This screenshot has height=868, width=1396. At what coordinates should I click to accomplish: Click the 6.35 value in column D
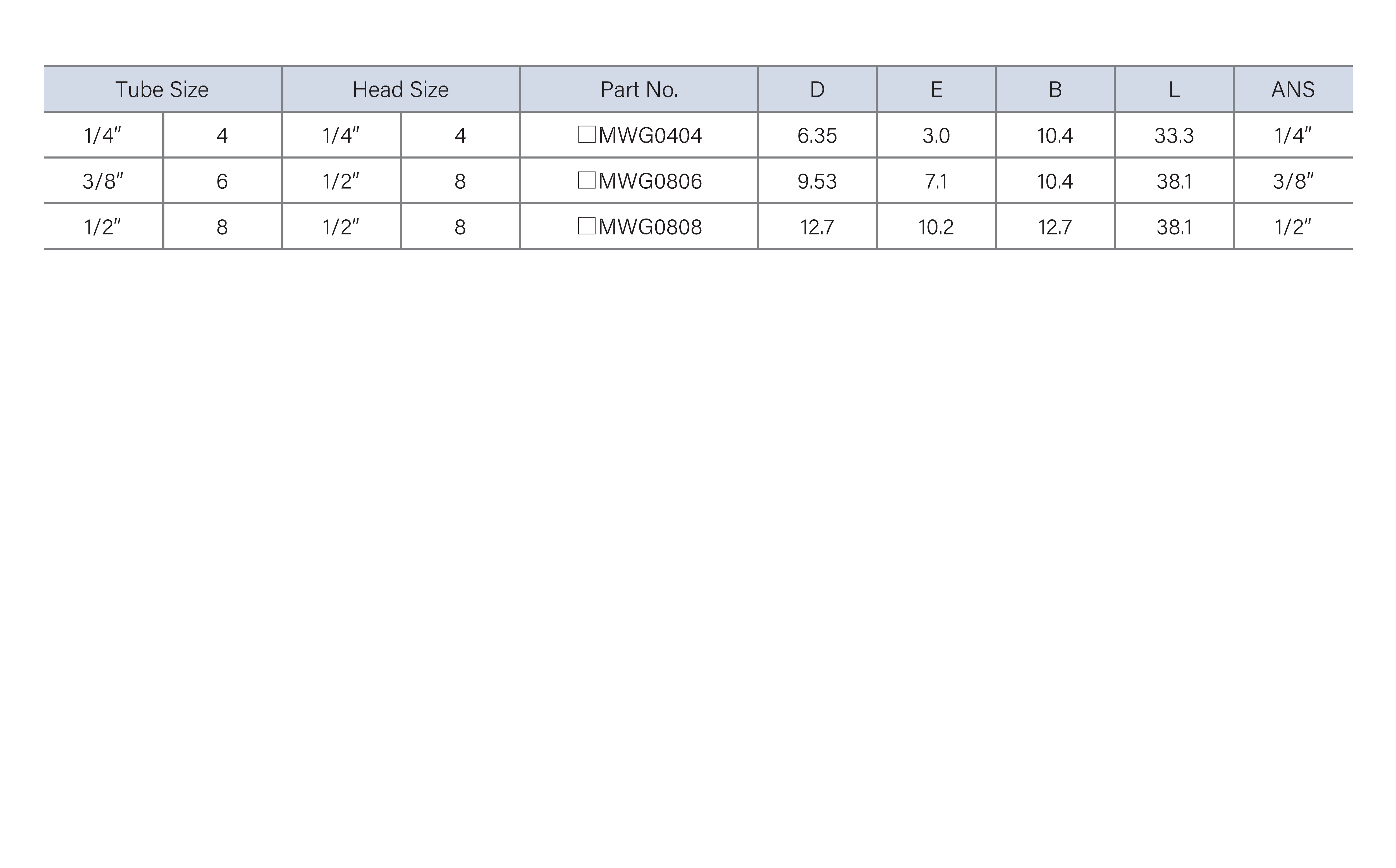pos(817,135)
